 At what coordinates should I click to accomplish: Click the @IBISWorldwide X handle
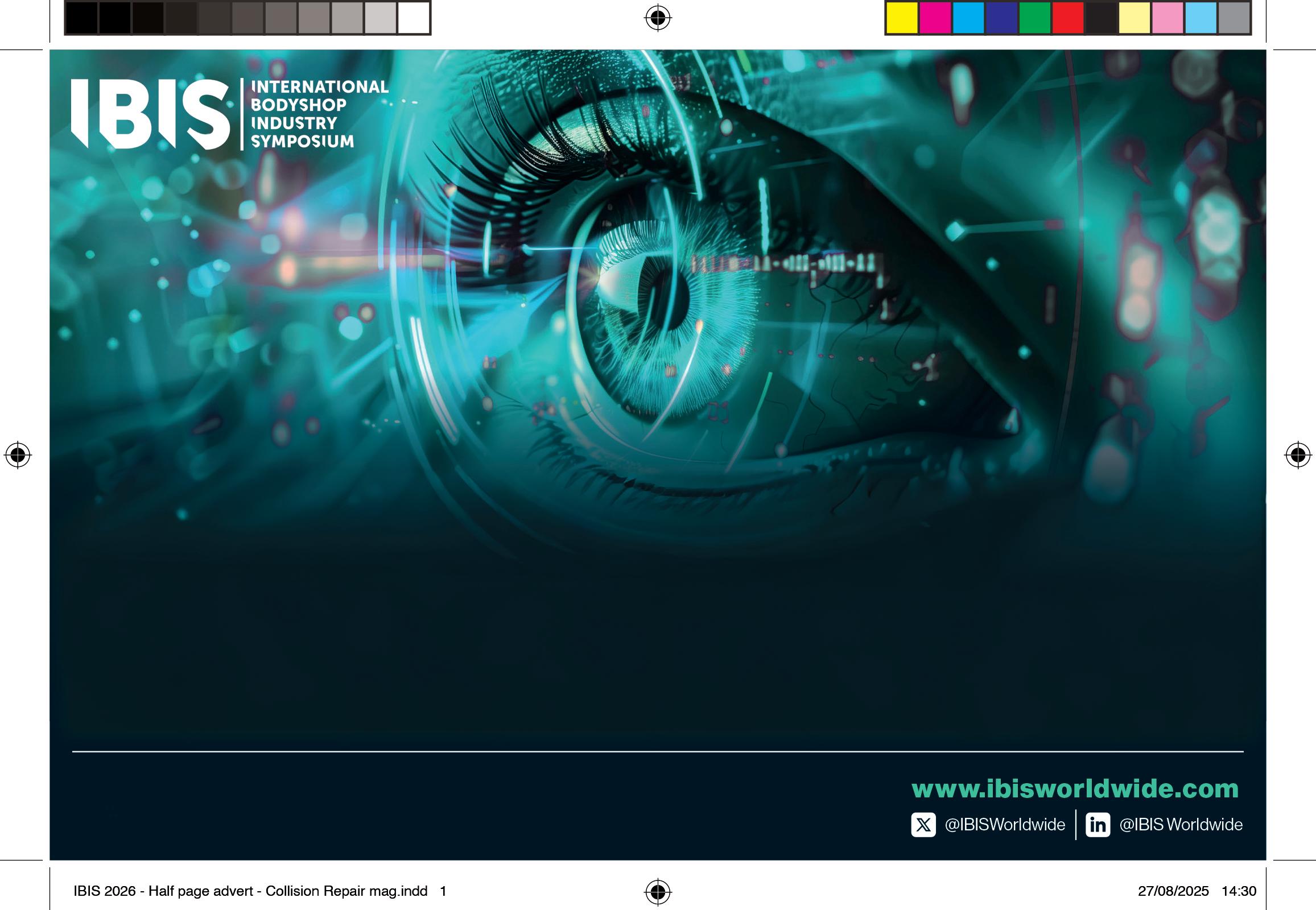click(1005, 825)
